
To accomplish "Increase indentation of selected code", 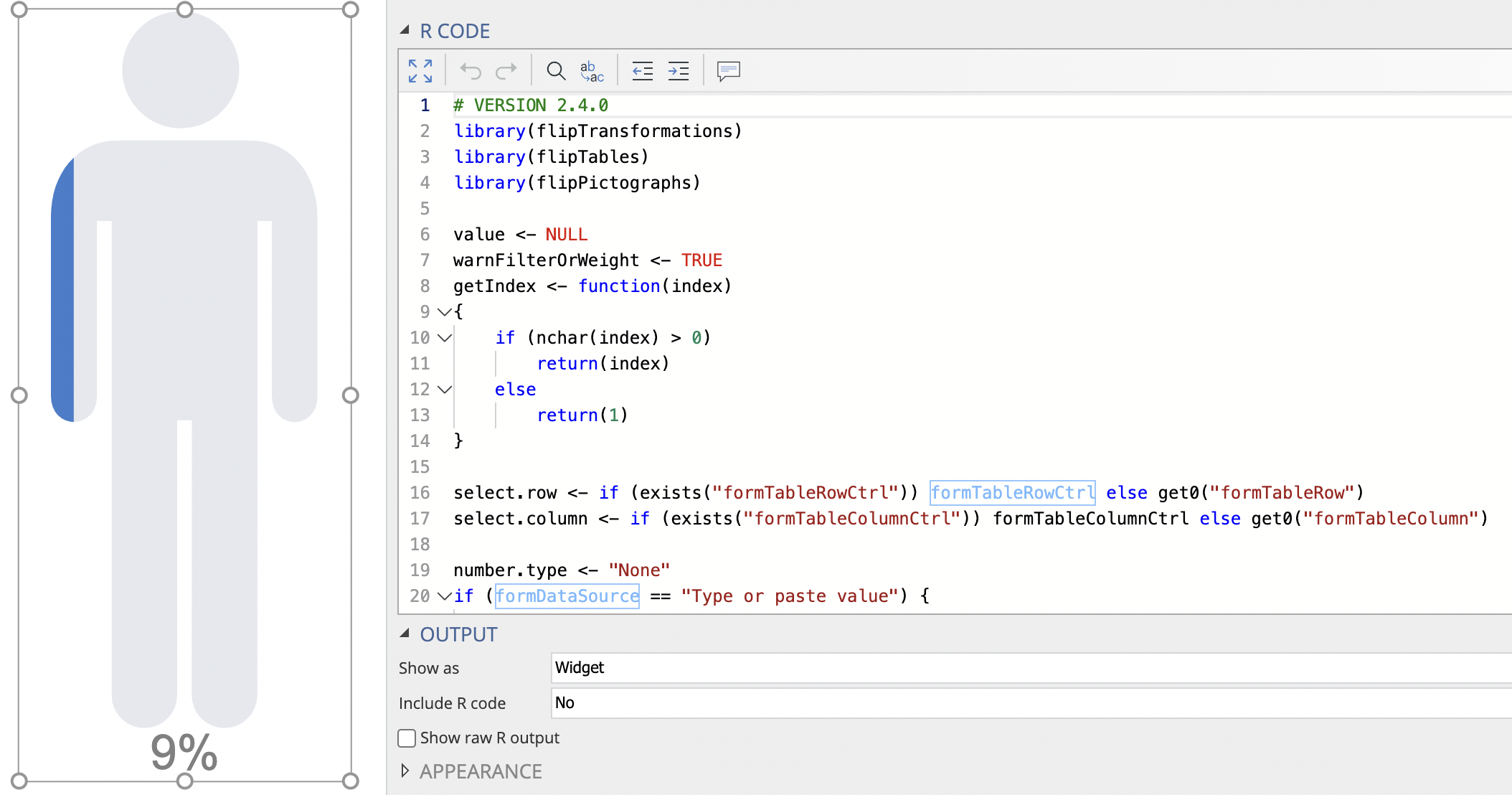I will [x=678, y=70].
